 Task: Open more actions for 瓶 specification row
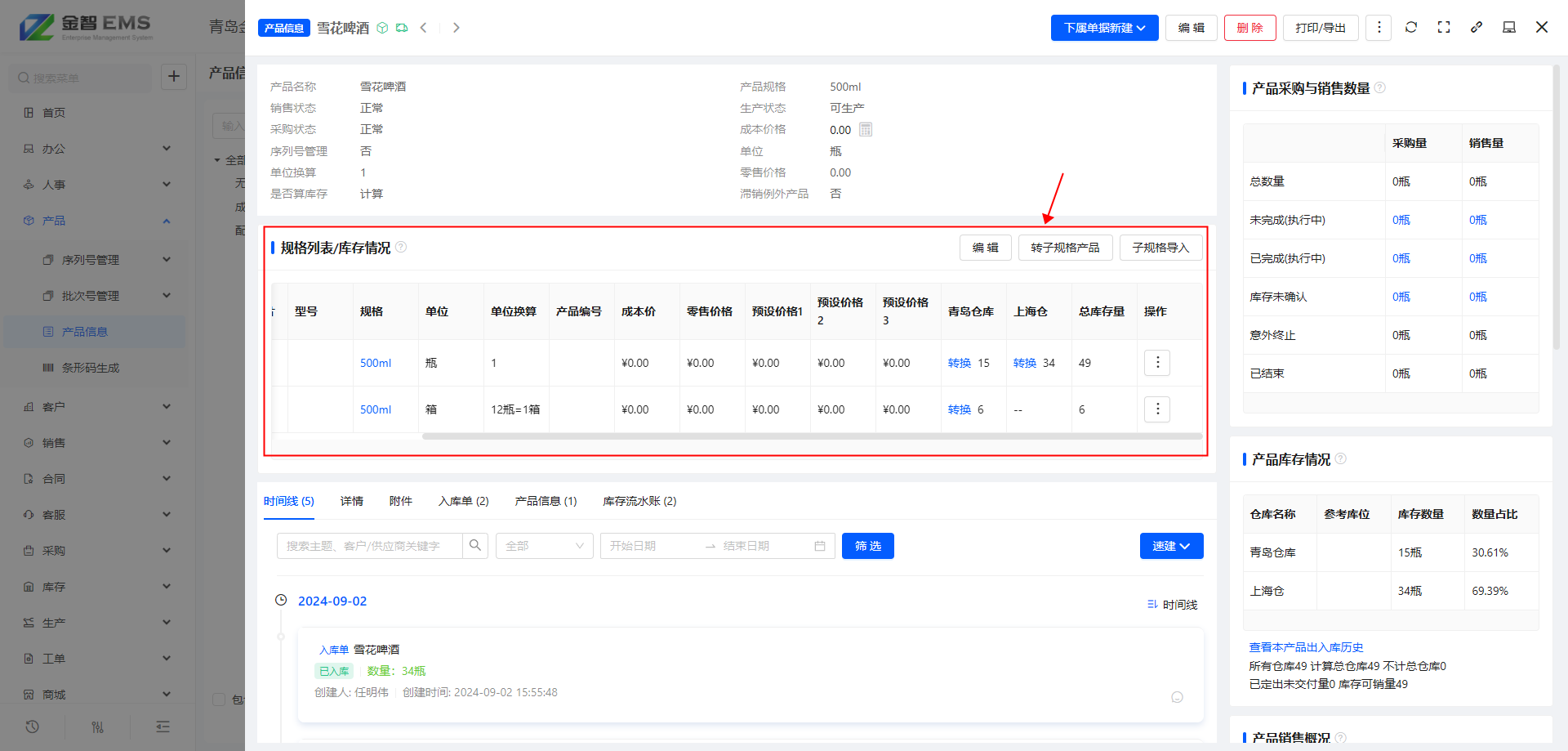click(1156, 363)
